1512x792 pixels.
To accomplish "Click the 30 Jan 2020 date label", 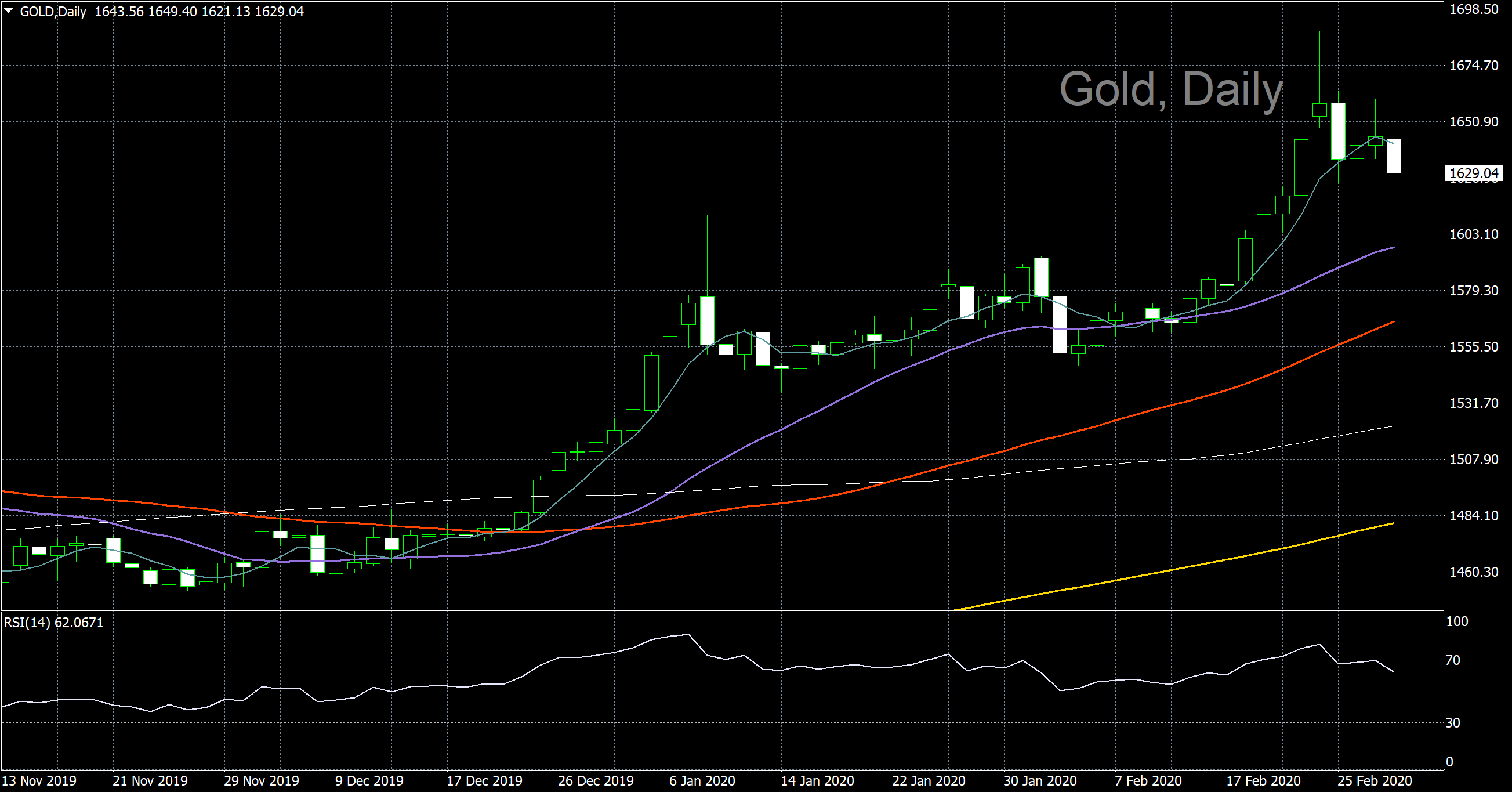I will (x=1040, y=781).
